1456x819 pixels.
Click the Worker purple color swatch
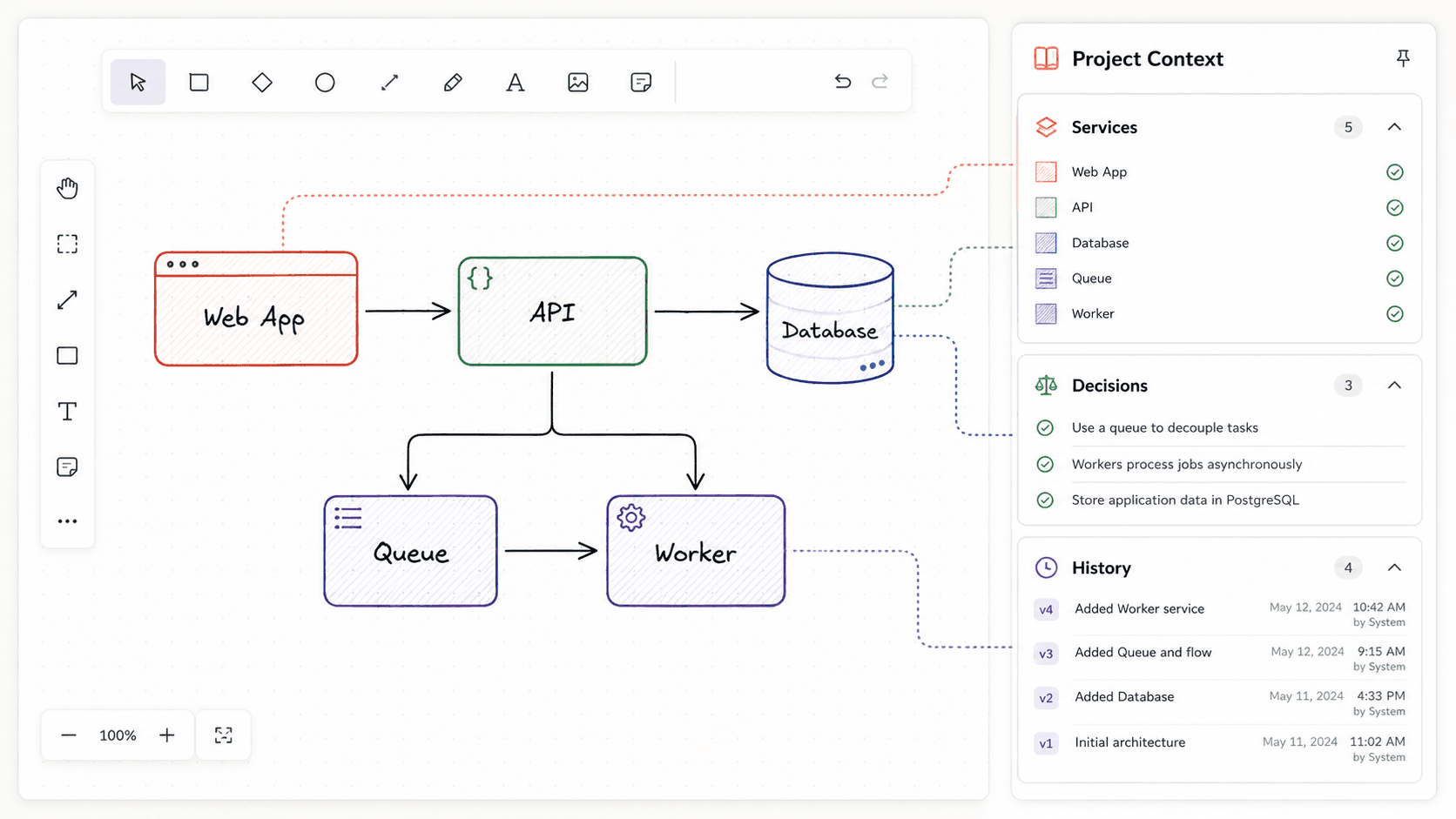(x=1046, y=313)
